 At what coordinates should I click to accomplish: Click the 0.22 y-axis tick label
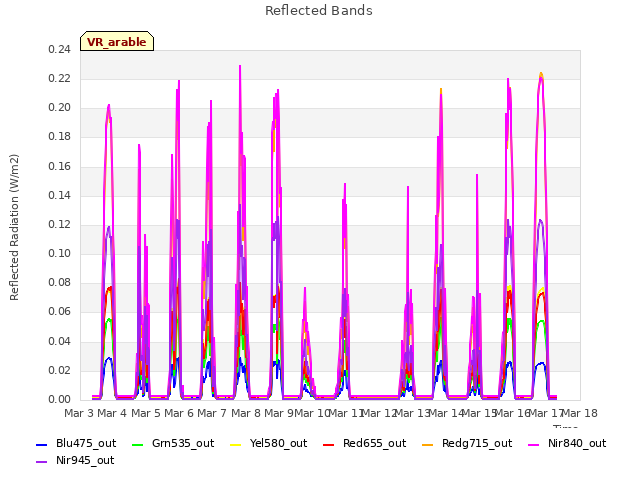[x=59, y=78]
